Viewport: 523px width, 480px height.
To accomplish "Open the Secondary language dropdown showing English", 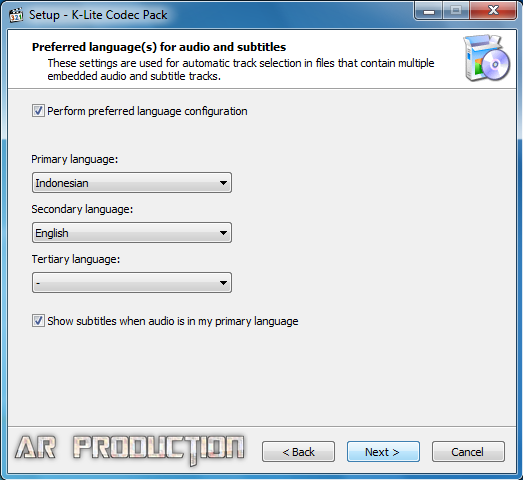I will pos(132,232).
